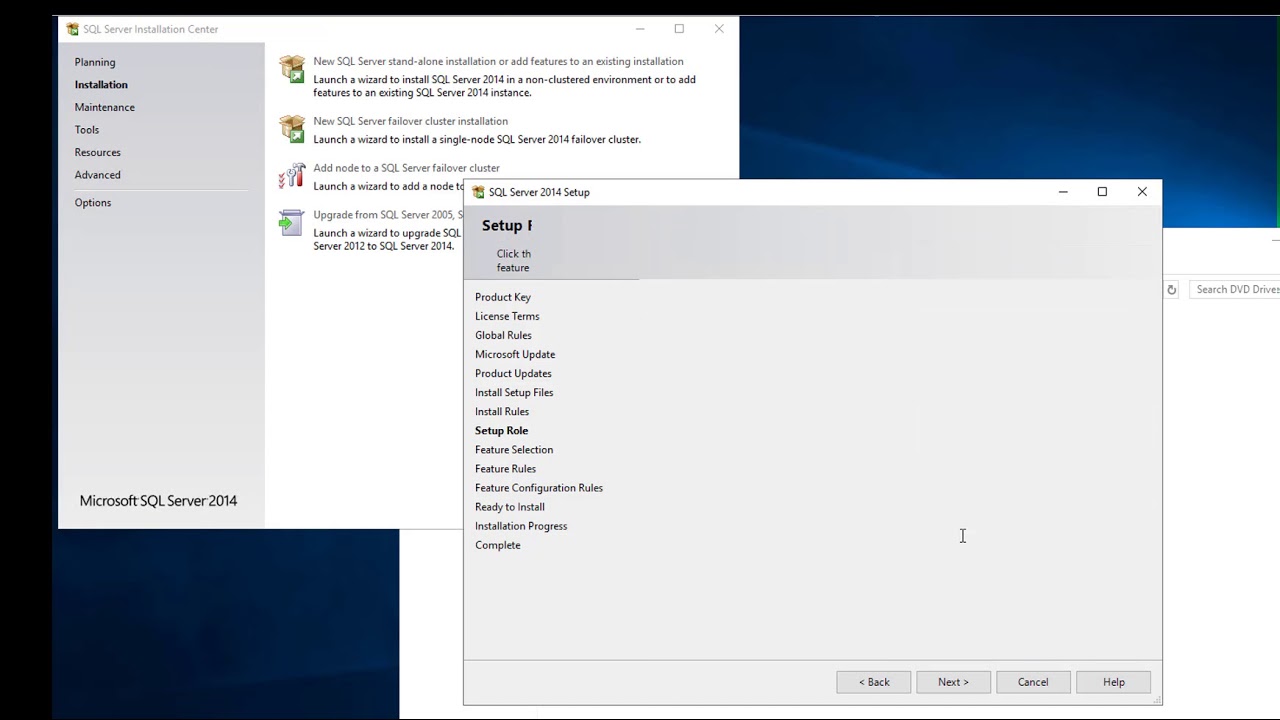Click the Back button in Setup
This screenshot has height=720, width=1280.
pyautogui.click(x=874, y=682)
